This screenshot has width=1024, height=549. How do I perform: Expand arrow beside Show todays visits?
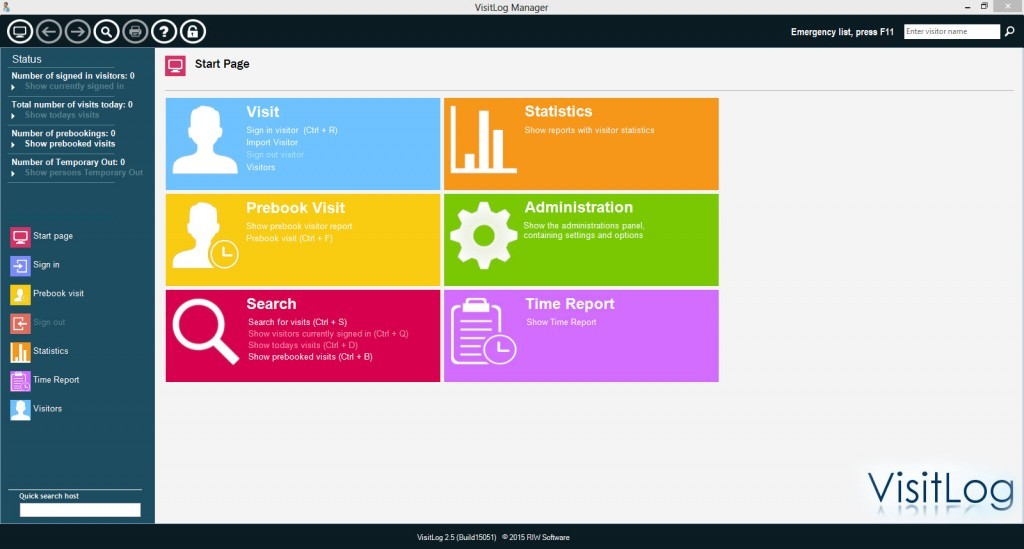click(x=13, y=116)
